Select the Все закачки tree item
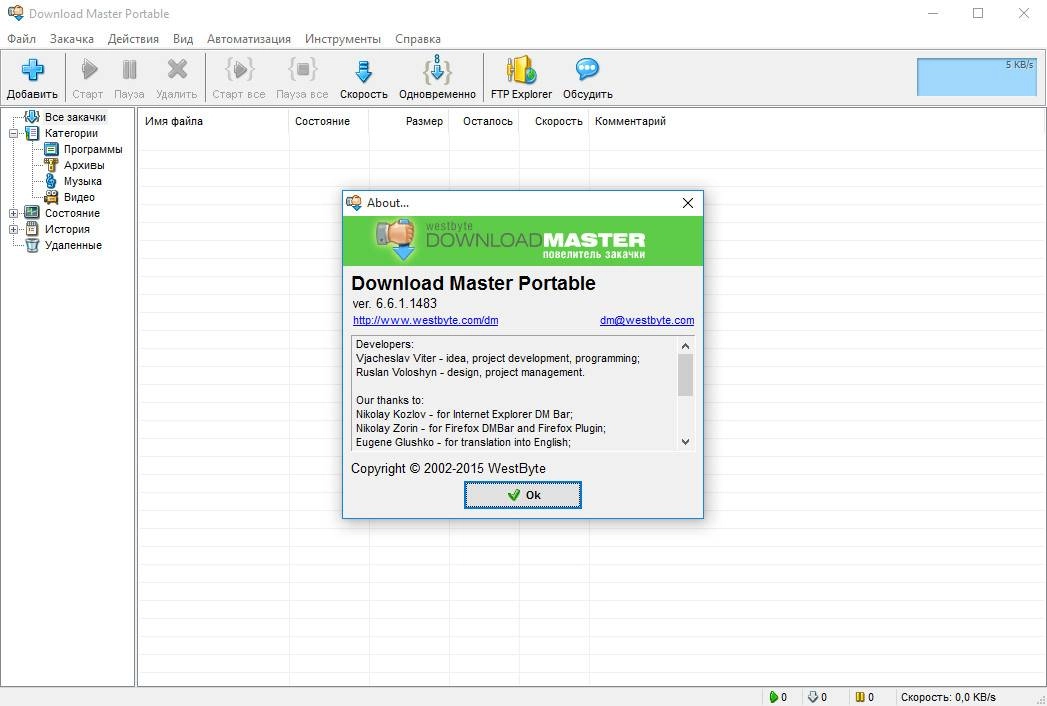1047x706 pixels. (x=75, y=117)
